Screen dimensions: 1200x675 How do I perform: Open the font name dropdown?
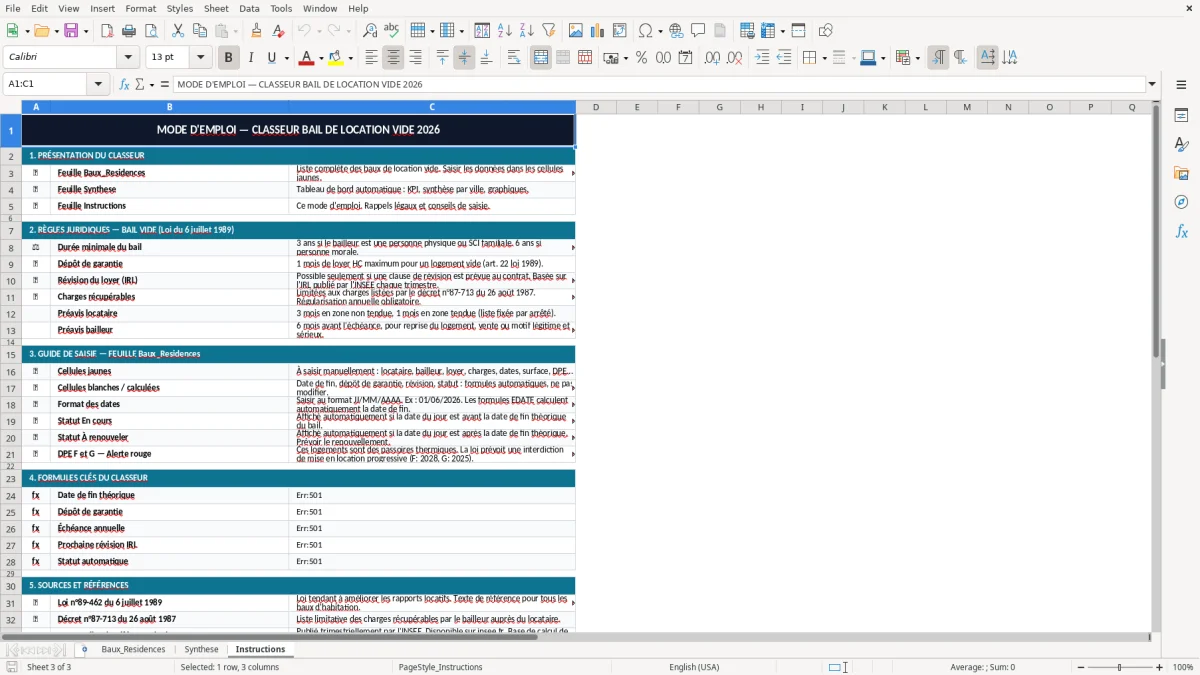pyautogui.click(x=126, y=58)
